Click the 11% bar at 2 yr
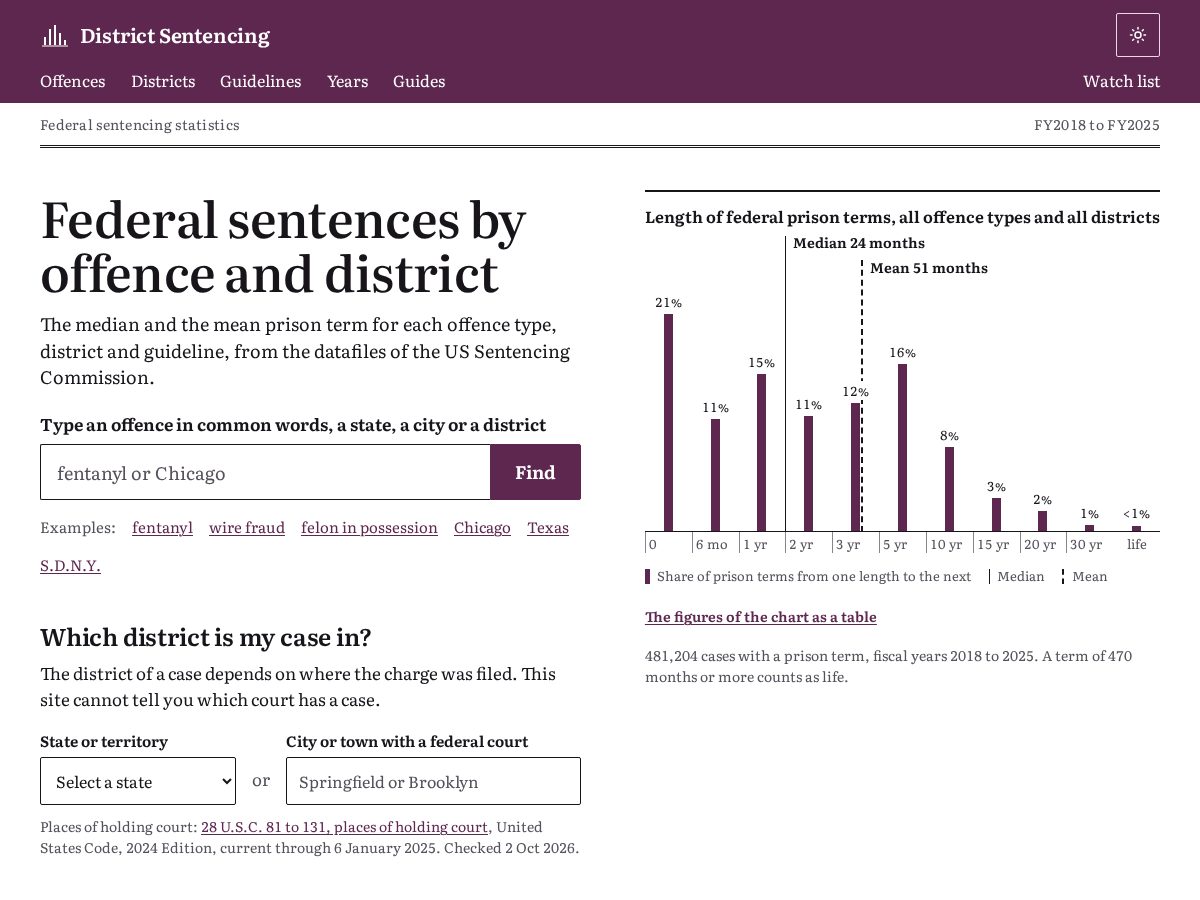This screenshot has width=1200, height=900. click(808, 473)
